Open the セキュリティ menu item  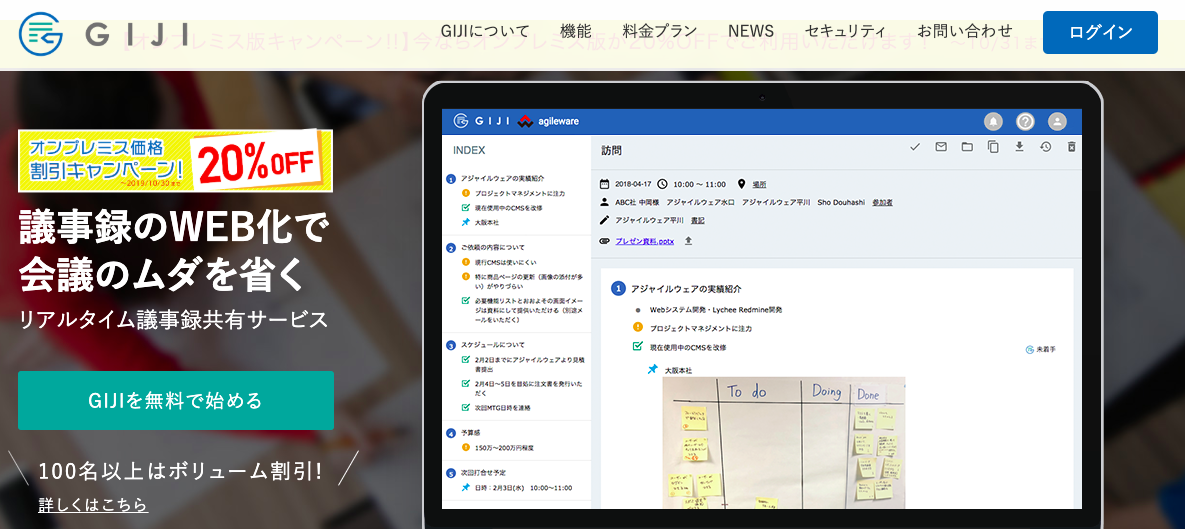(x=845, y=32)
